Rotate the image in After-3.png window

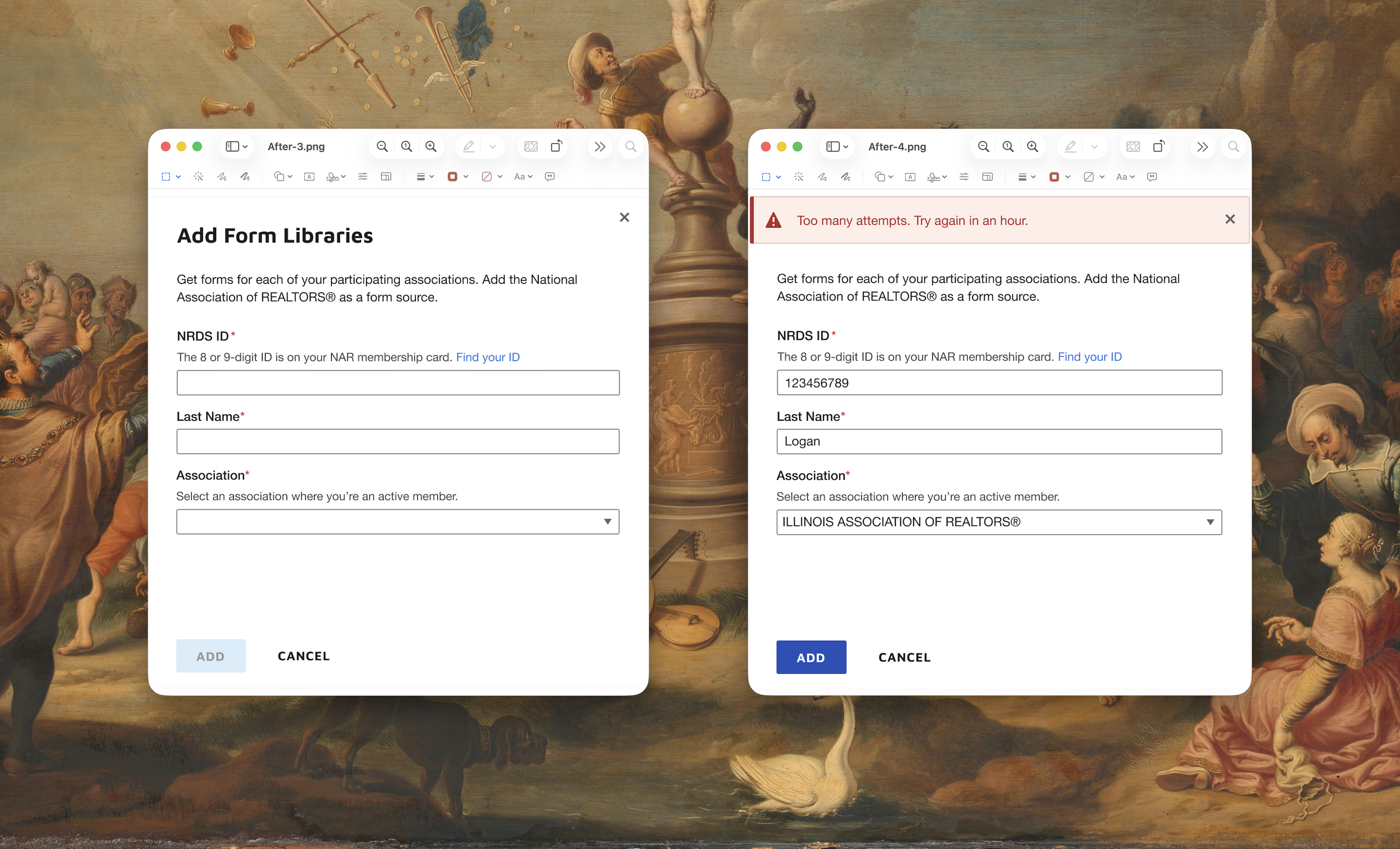556,146
